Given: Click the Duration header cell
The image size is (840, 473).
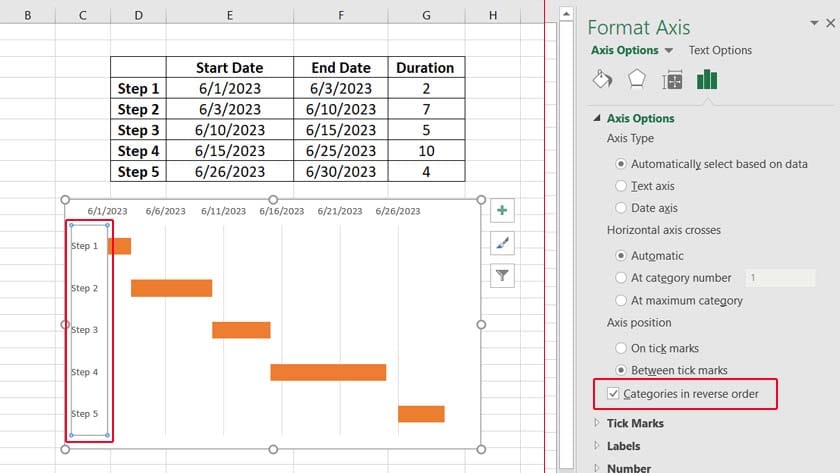Looking at the screenshot, I should coord(426,67).
